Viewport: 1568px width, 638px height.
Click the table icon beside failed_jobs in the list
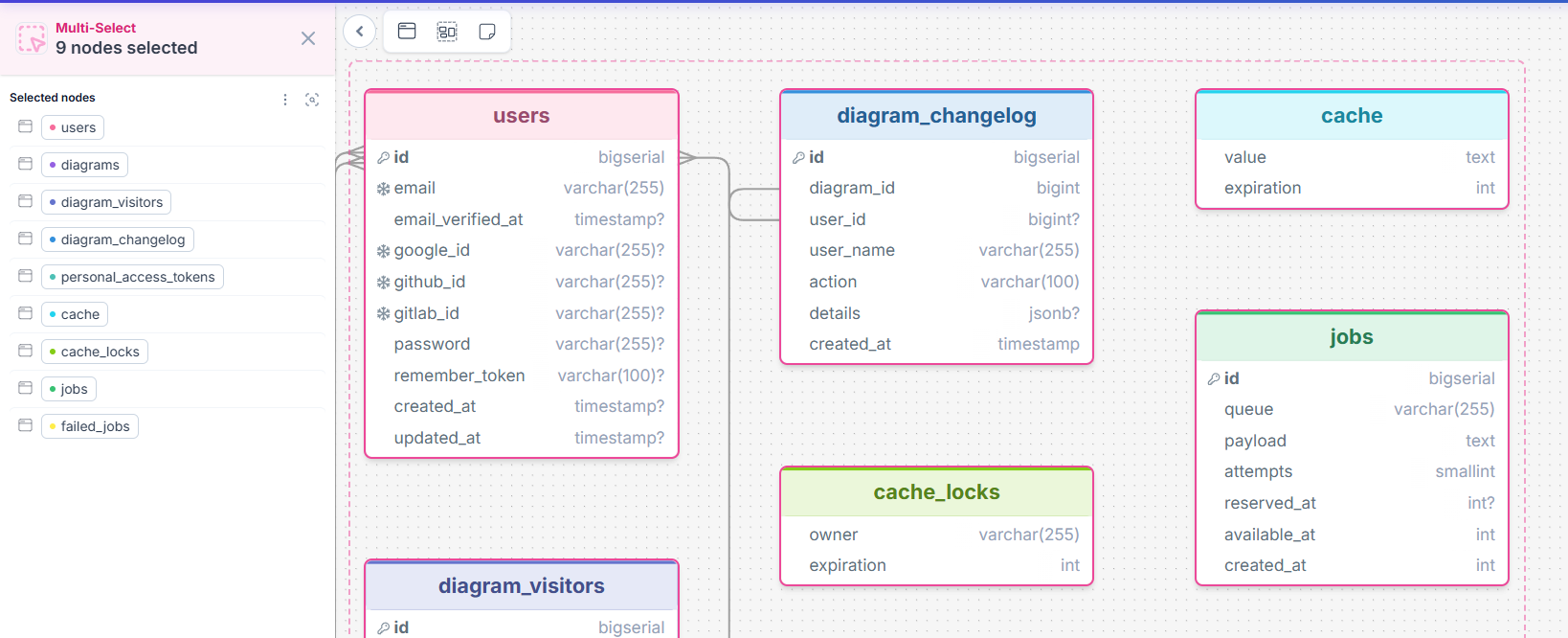click(x=26, y=425)
